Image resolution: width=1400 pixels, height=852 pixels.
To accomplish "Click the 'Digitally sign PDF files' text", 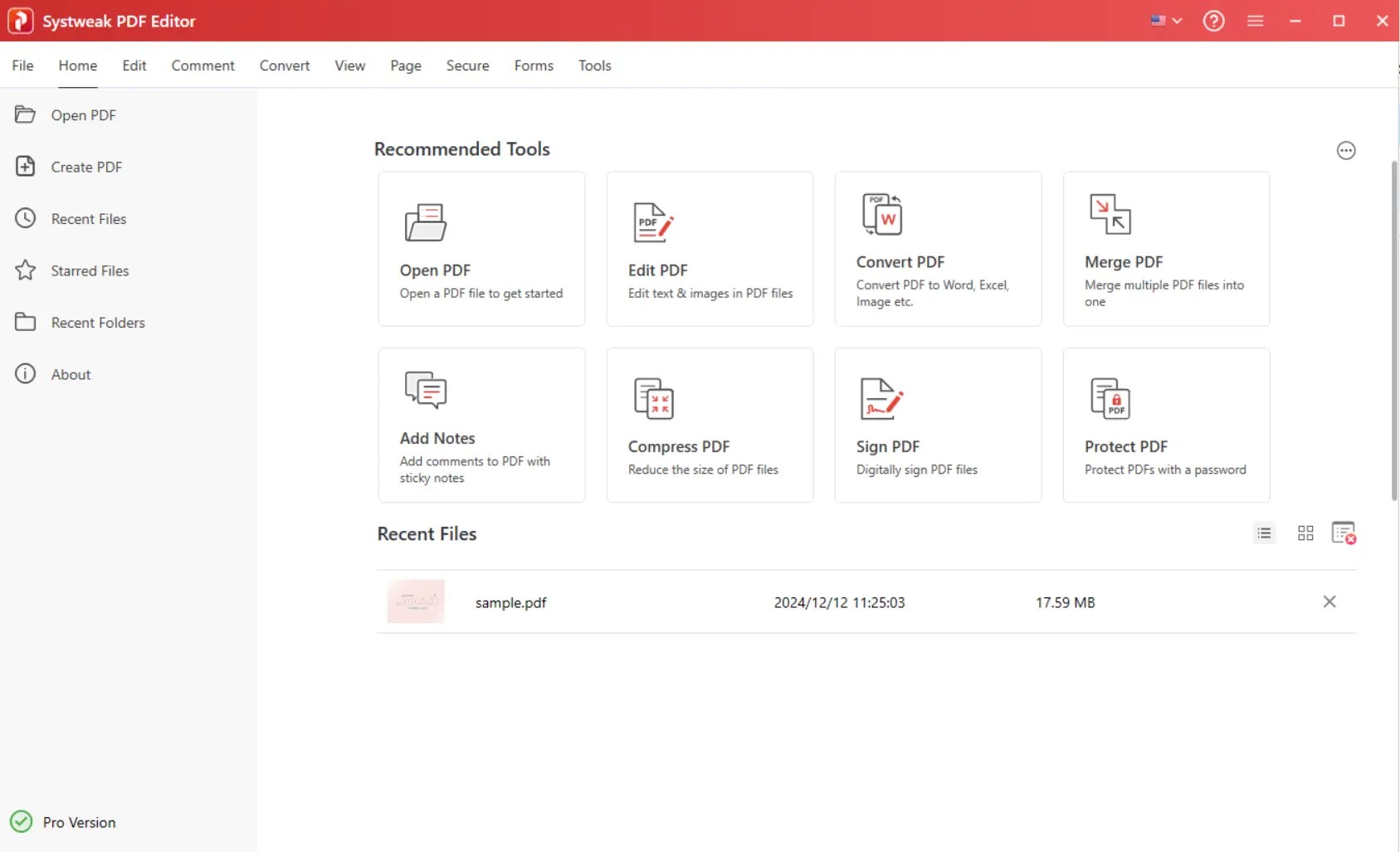I will point(917,470).
